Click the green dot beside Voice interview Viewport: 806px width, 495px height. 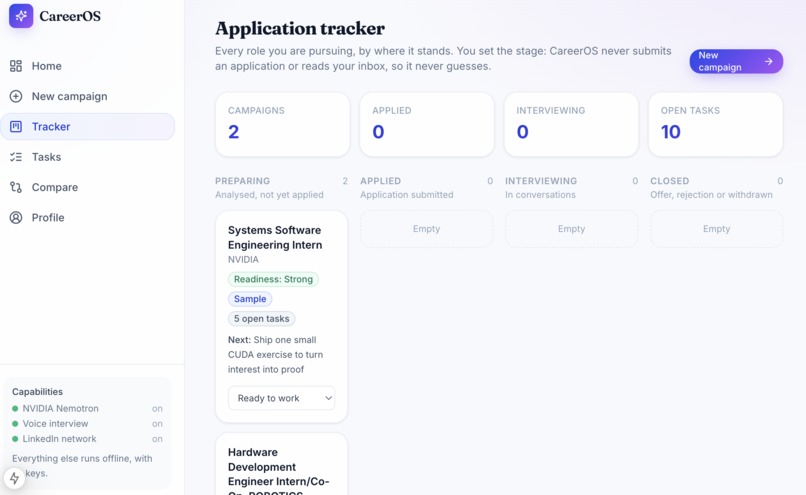tap(15, 424)
